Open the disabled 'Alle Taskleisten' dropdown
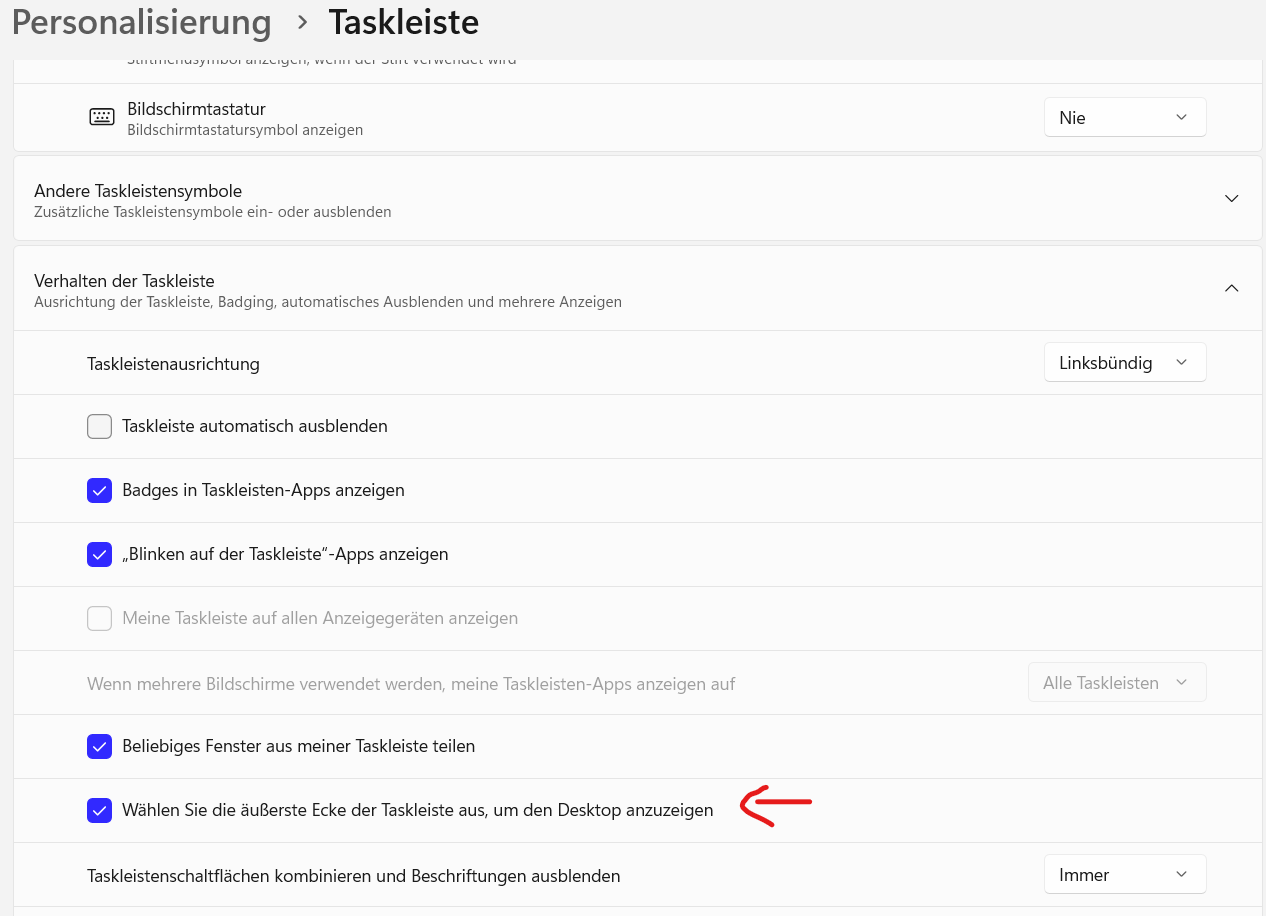1266x916 pixels. 1117,682
